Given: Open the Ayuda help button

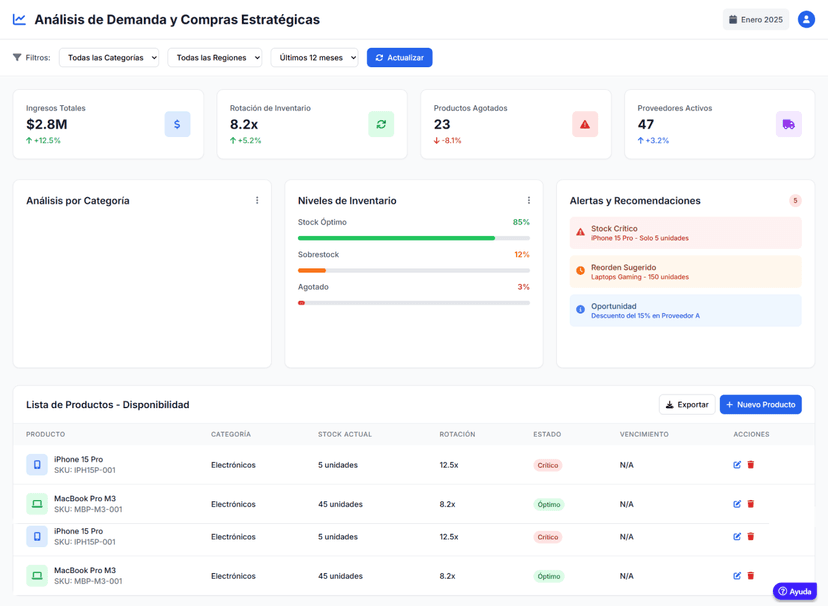Looking at the screenshot, I should (795, 591).
